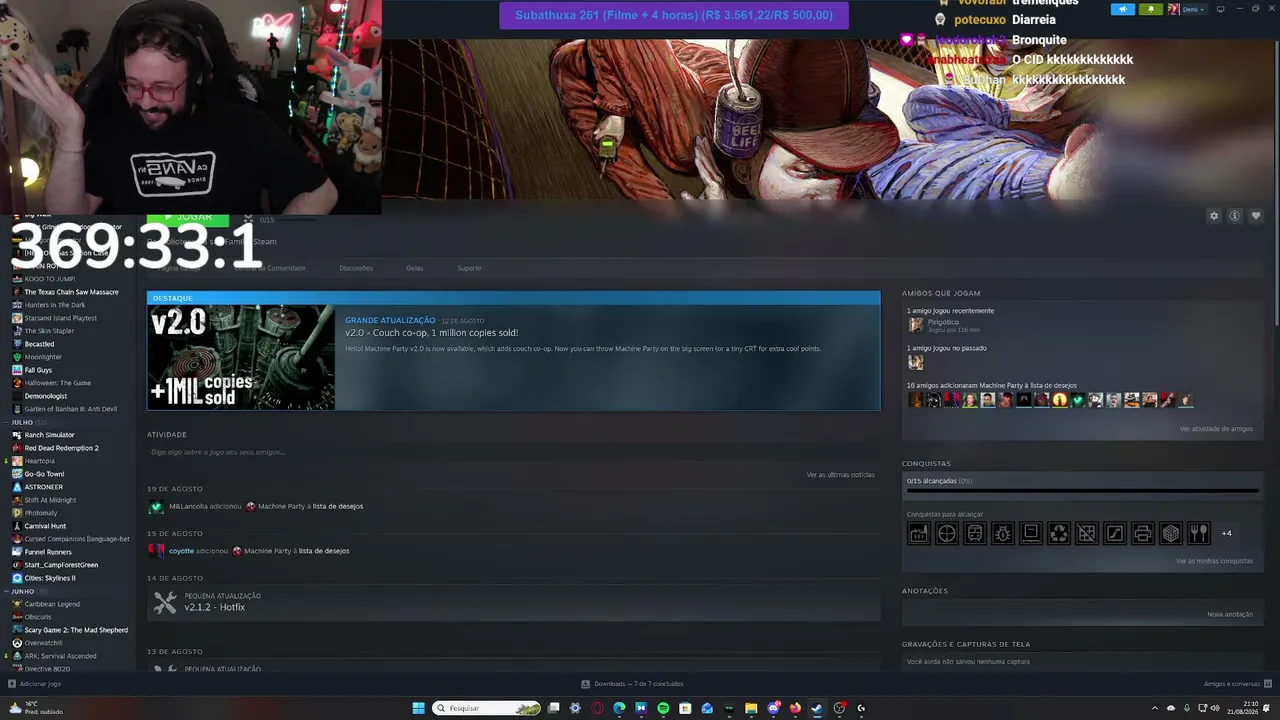Open the Windows Start menu
This screenshot has height=720, width=1280.
coord(419,708)
